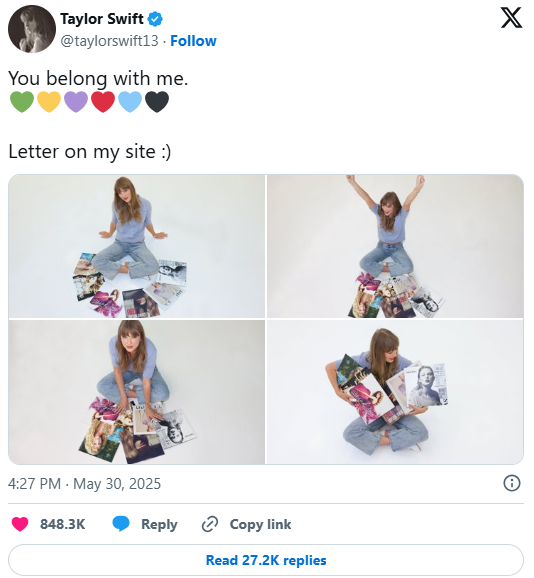
Task: Open the photo of her hugging the albums
Action: pos(395,392)
